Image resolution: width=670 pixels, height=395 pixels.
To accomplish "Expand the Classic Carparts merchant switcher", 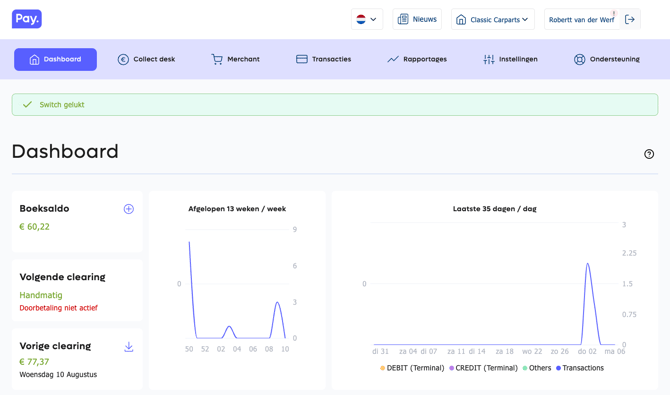I will (493, 19).
